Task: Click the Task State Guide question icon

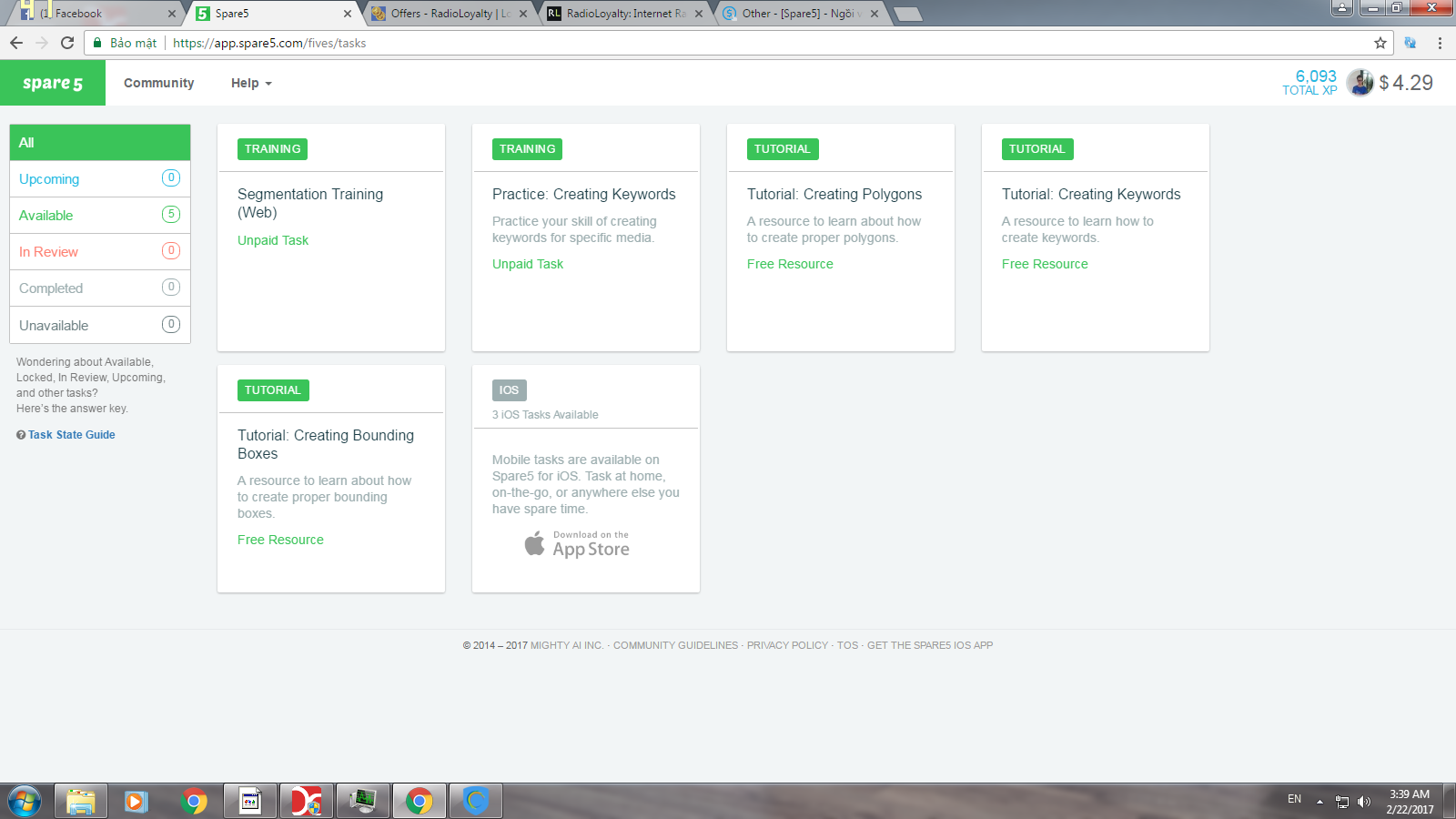Action: click(21, 435)
